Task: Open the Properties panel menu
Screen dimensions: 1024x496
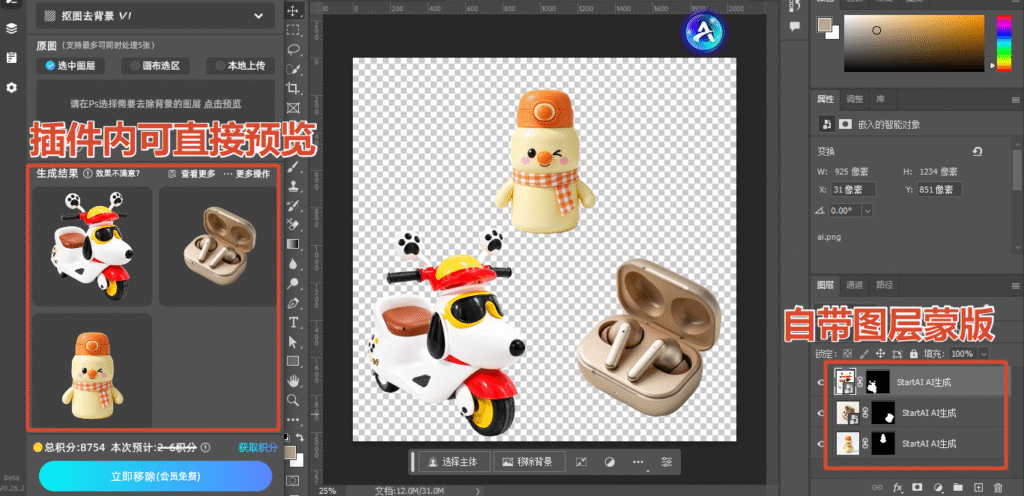Action: point(1015,100)
